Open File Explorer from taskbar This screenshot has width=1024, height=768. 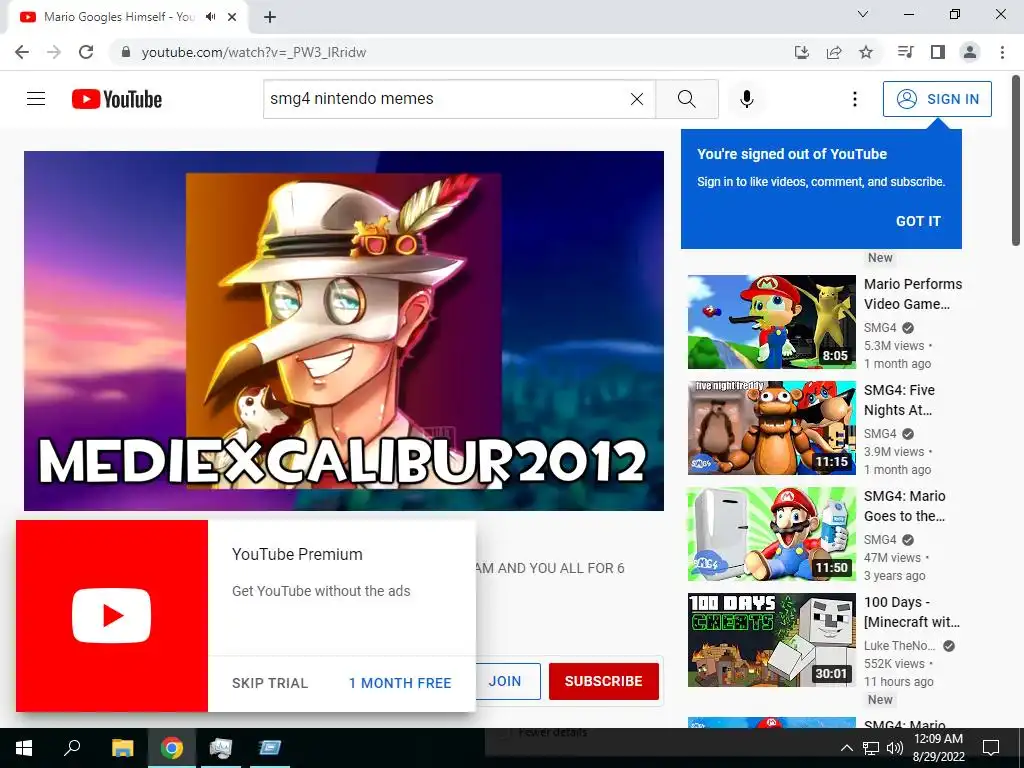click(x=122, y=748)
